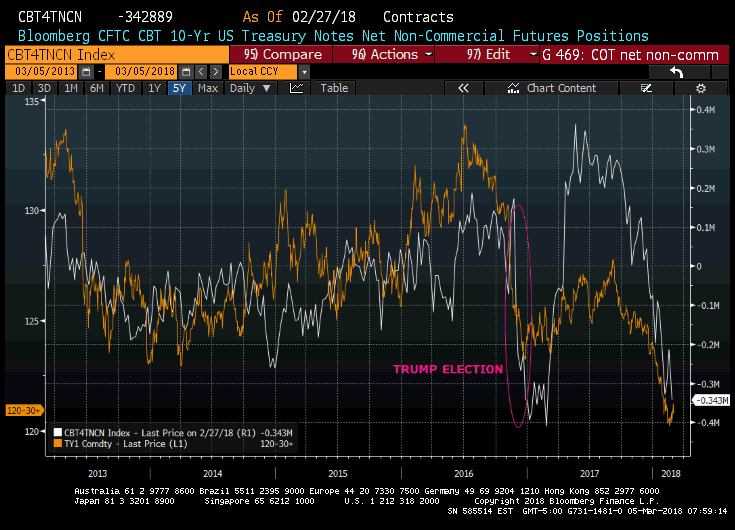Open the end date calendar picker icon
Image resolution: width=735 pixels, height=530 pixels.
pyautogui.click(x=186, y=72)
